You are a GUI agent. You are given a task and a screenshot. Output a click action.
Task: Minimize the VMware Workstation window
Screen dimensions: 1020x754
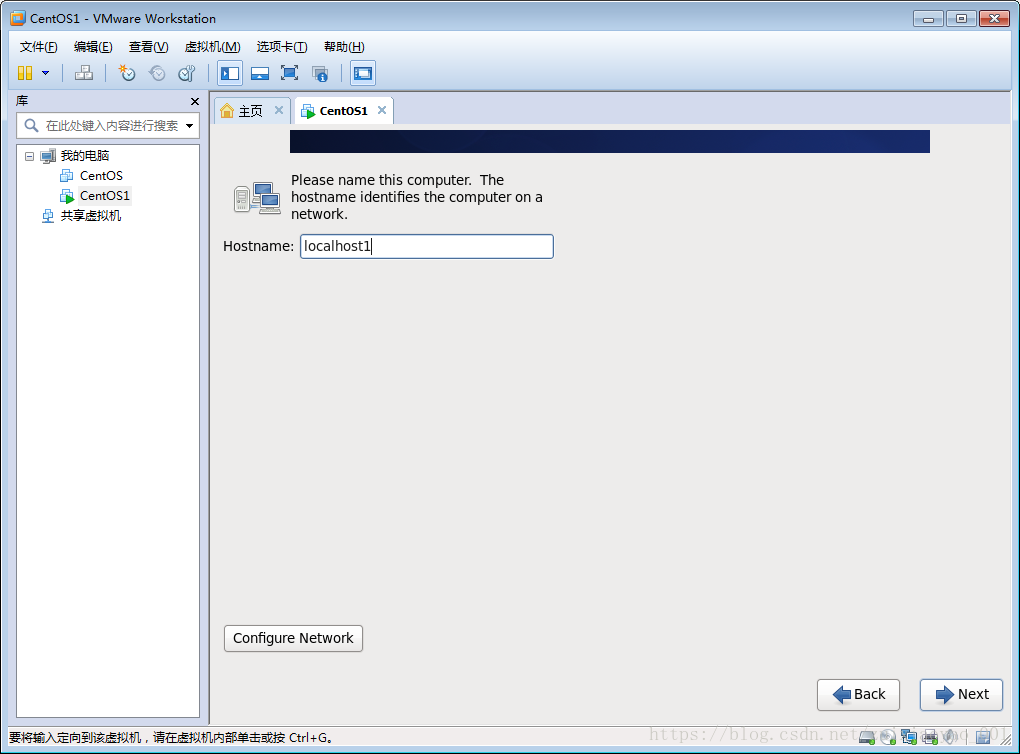pos(928,19)
